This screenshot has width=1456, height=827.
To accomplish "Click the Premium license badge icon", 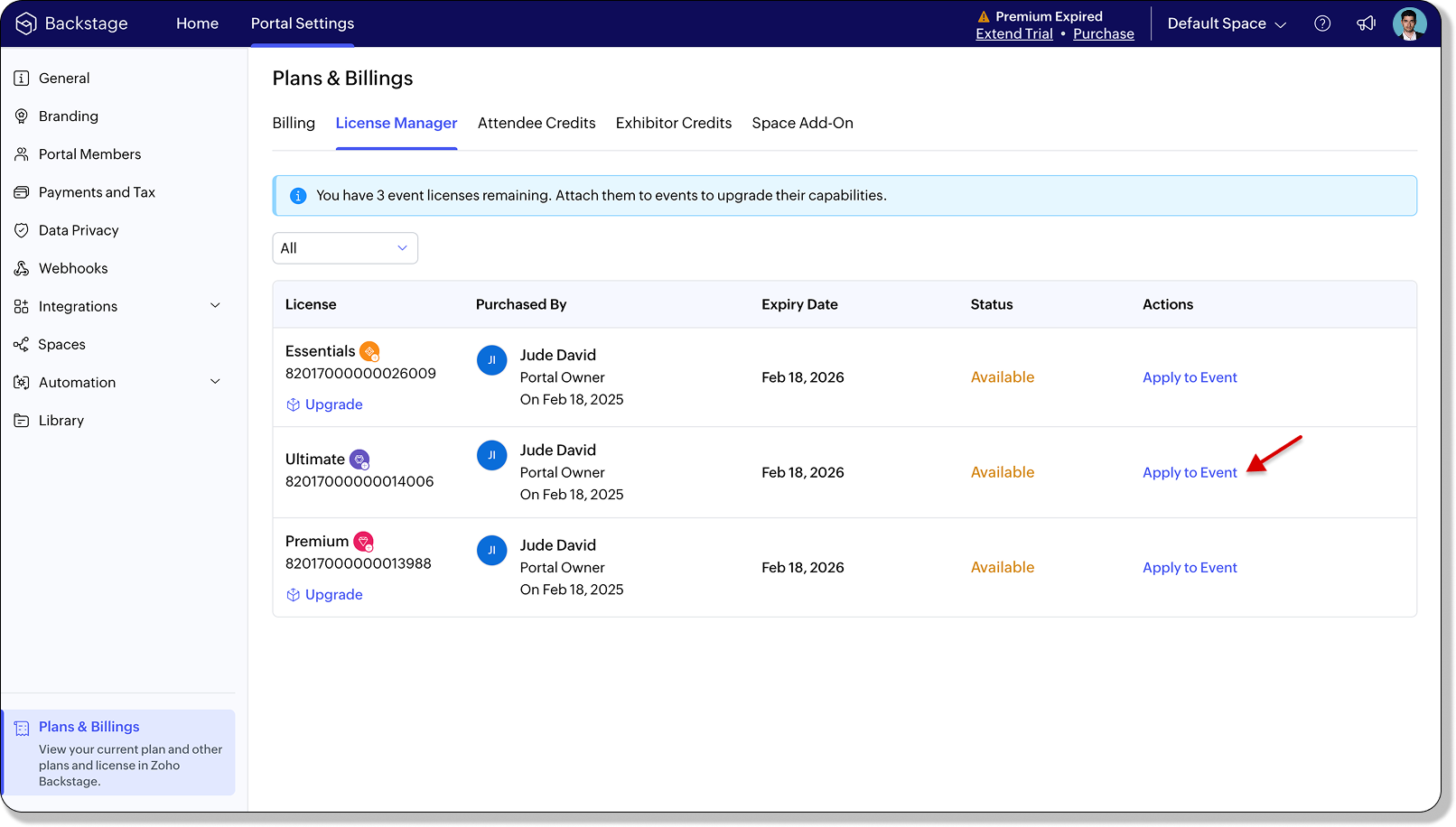I will [363, 542].
